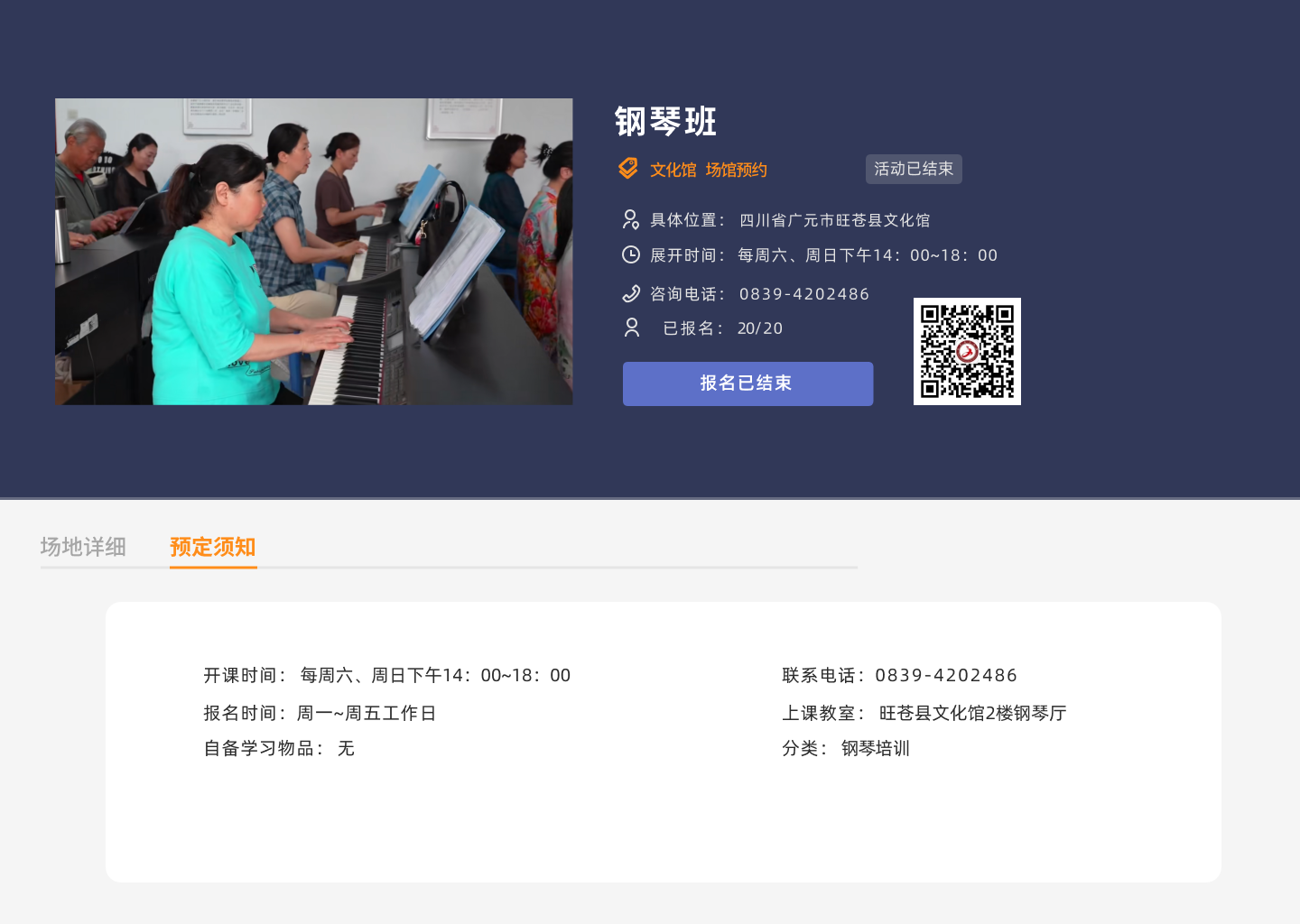Click the 咨询电话 number in the header

(x=803, y=294)
